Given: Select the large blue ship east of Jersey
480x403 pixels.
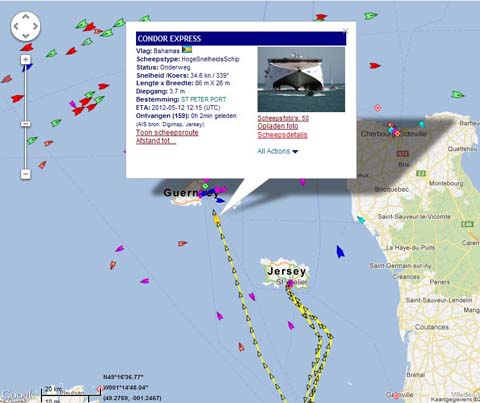Looking at the screenshot, I should pos(340,252).
